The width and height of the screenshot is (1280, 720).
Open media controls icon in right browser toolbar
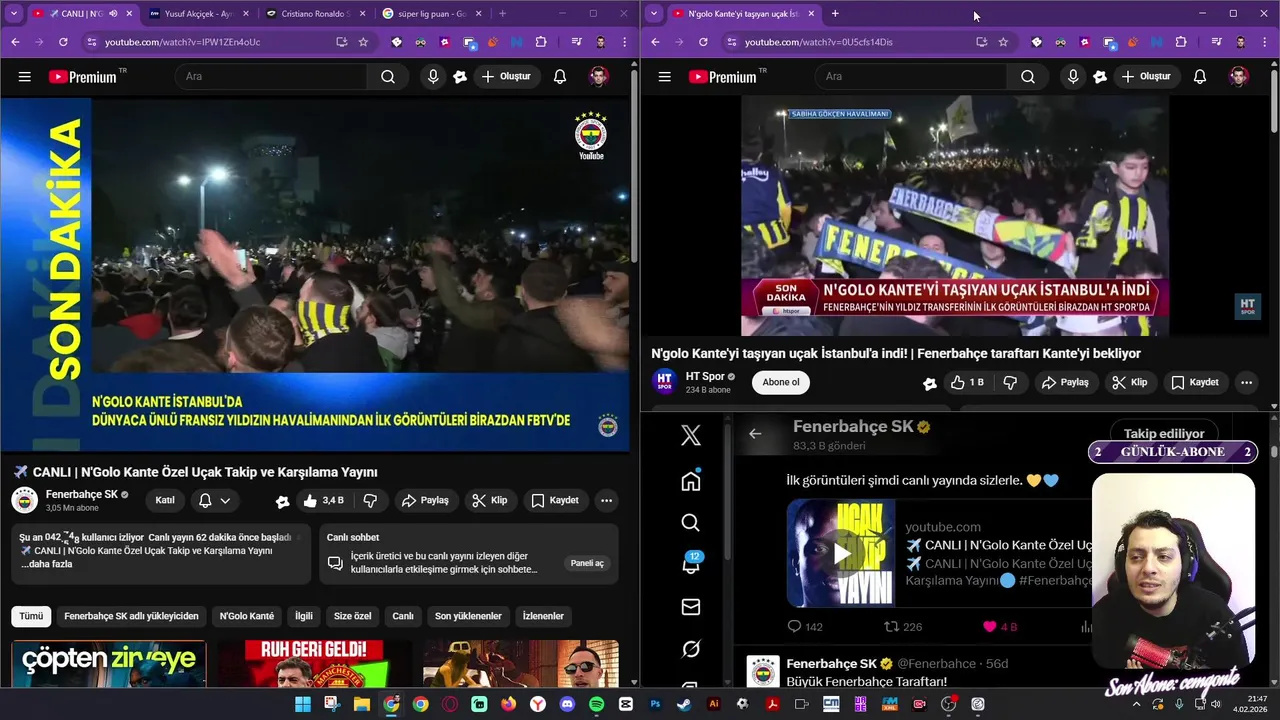pyautogui.click(x=1216, y=42)
